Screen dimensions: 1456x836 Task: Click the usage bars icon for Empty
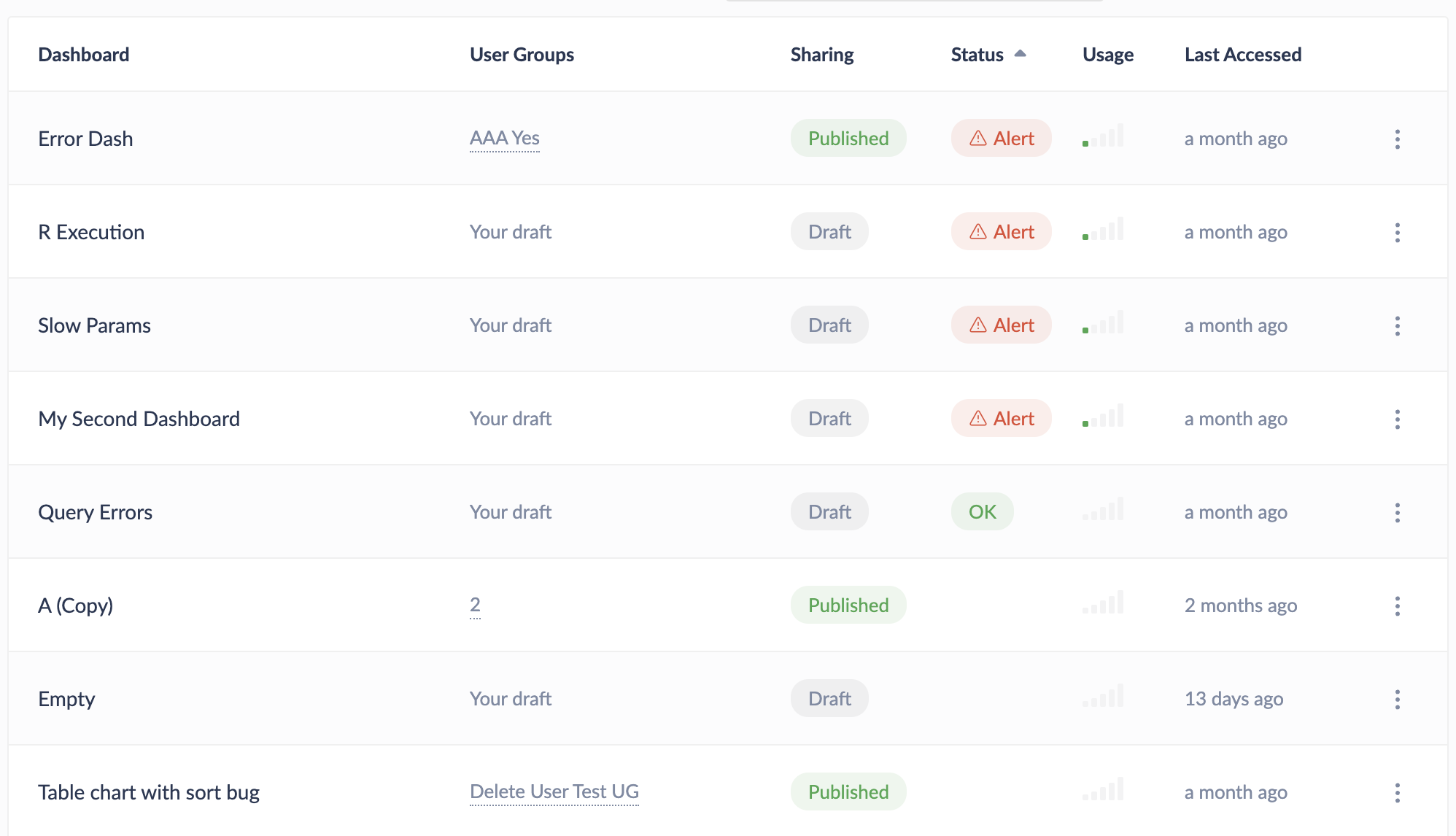(1103, 696)
